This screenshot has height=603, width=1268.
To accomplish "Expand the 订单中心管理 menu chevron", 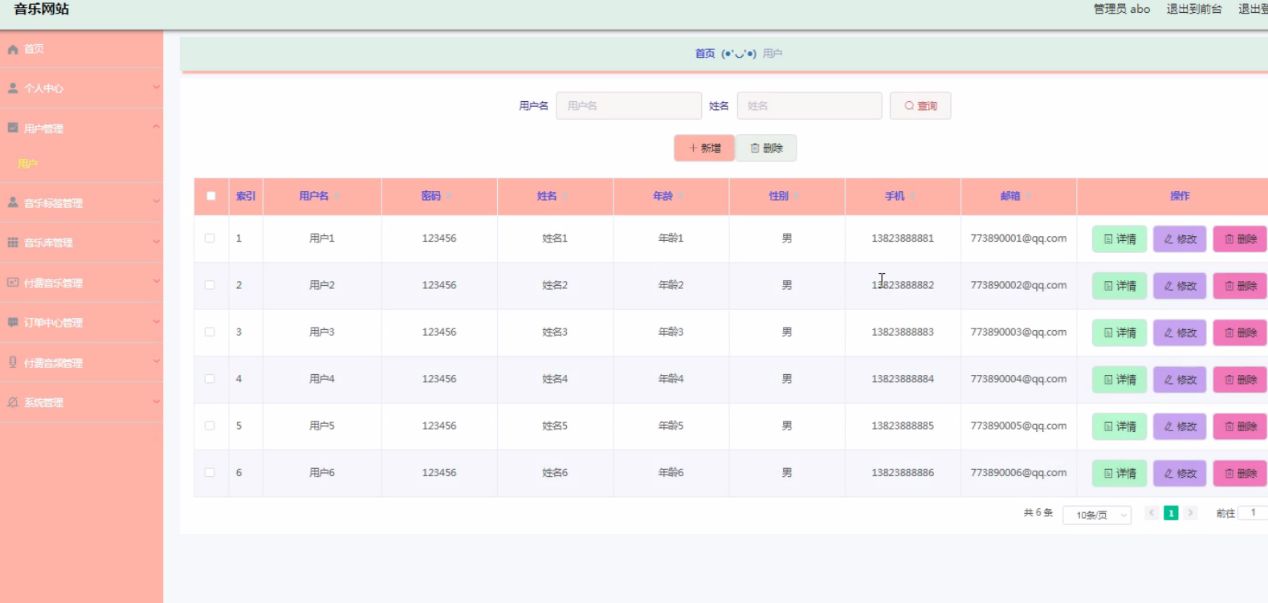I will [156, 322].
